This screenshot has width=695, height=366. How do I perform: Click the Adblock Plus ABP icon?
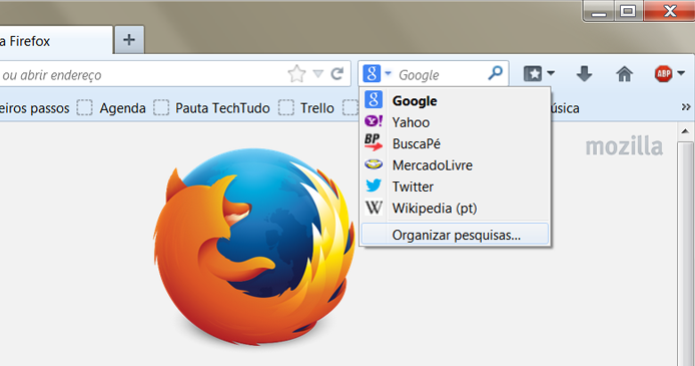click(664, 74)
